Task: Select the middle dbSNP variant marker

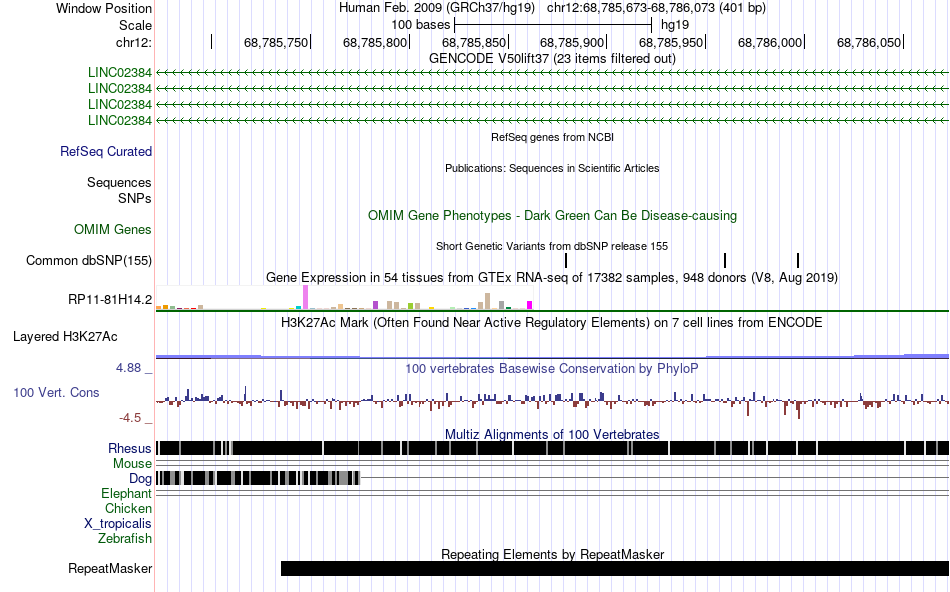Action: tap(725, 261)
